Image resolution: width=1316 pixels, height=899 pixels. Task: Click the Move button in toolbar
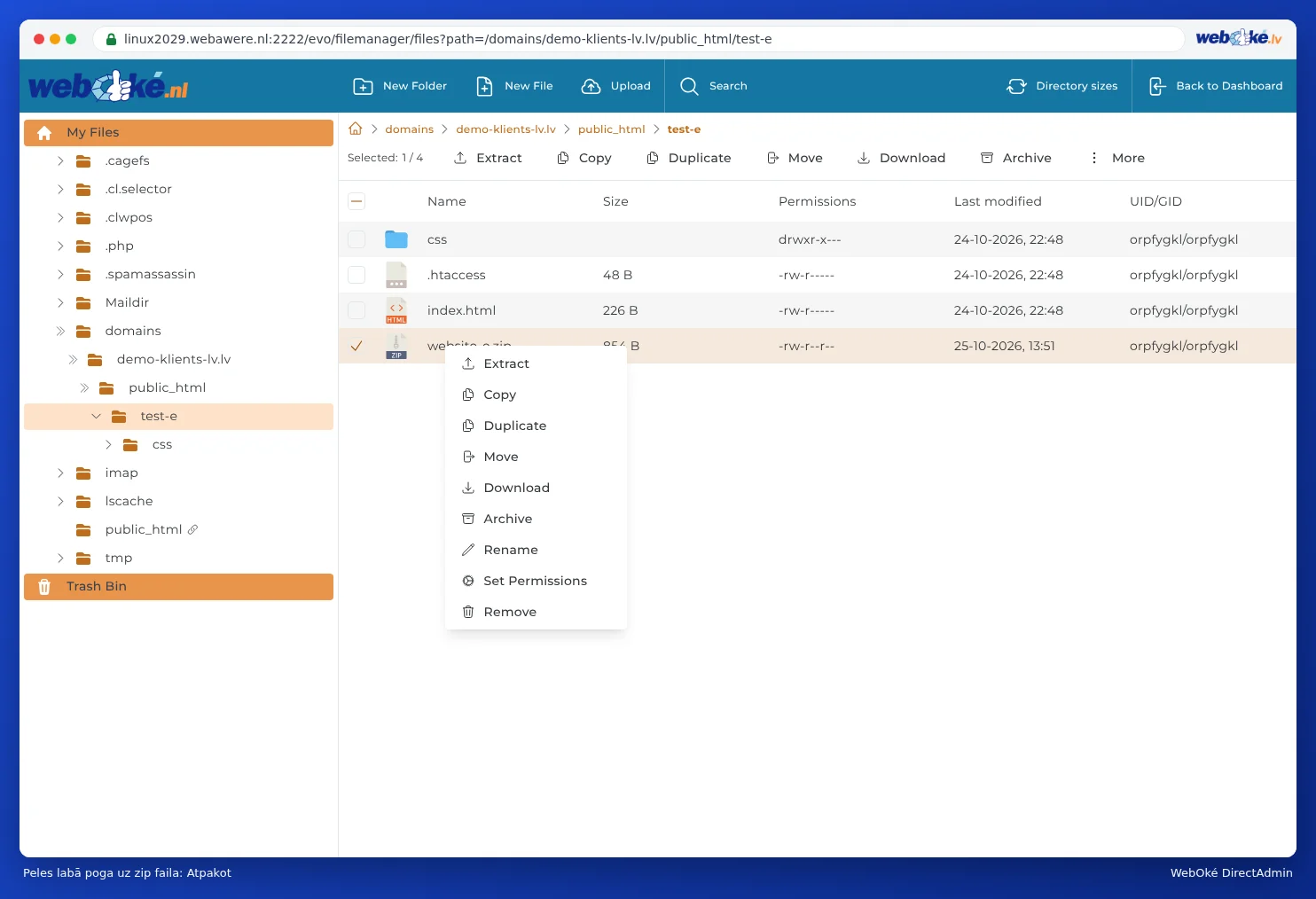click(795, 158)
